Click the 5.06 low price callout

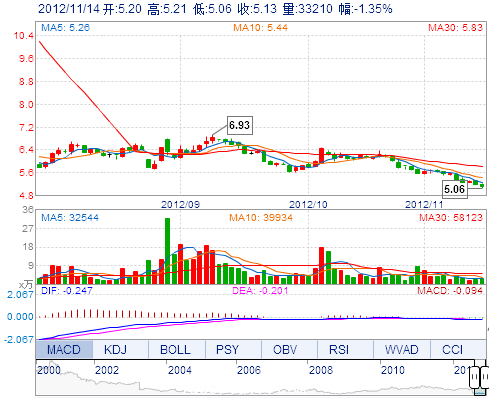(454, 189)
